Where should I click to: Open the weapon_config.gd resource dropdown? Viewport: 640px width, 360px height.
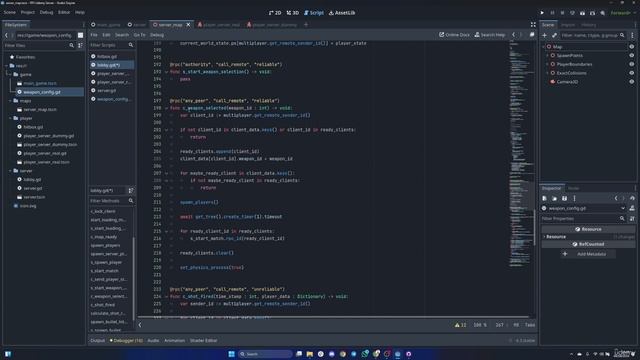[x=584, y=208]
